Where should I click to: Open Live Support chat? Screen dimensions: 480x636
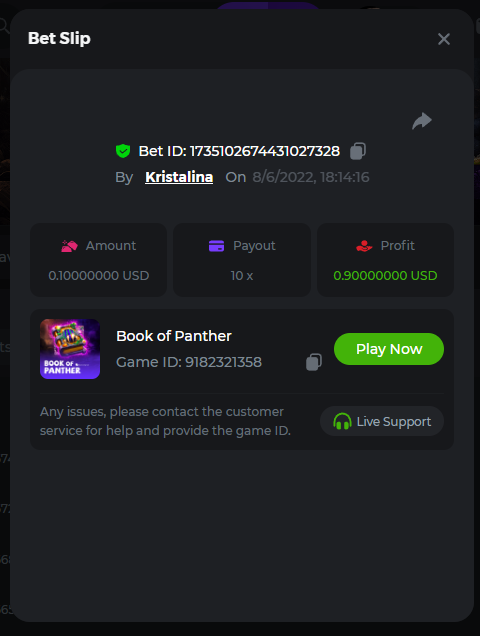click(382, 421)
